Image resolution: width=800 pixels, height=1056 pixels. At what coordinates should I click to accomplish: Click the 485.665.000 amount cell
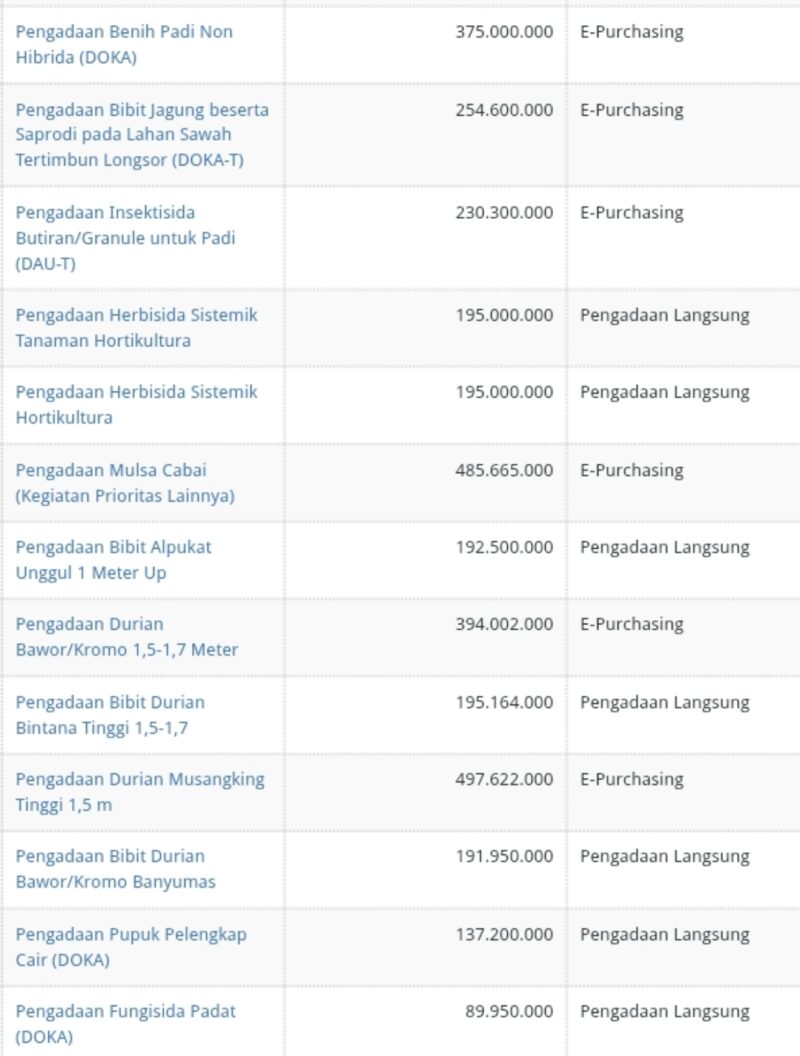point(504,470)
